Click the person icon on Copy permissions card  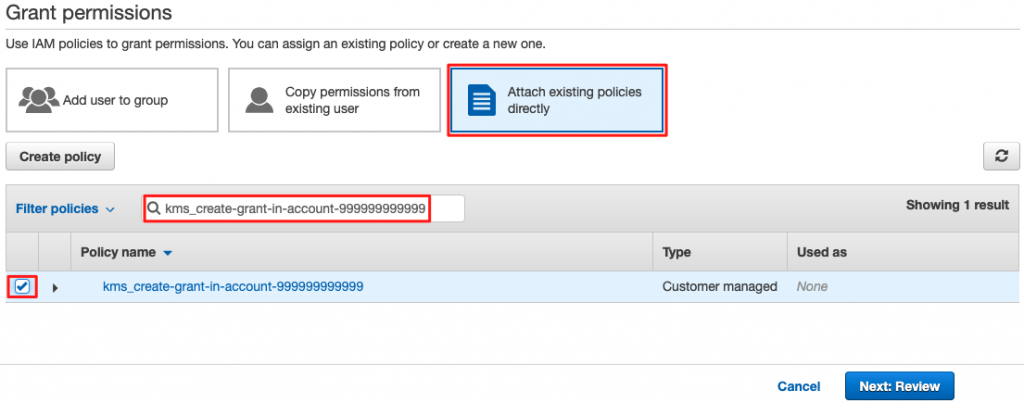(260, 100)
